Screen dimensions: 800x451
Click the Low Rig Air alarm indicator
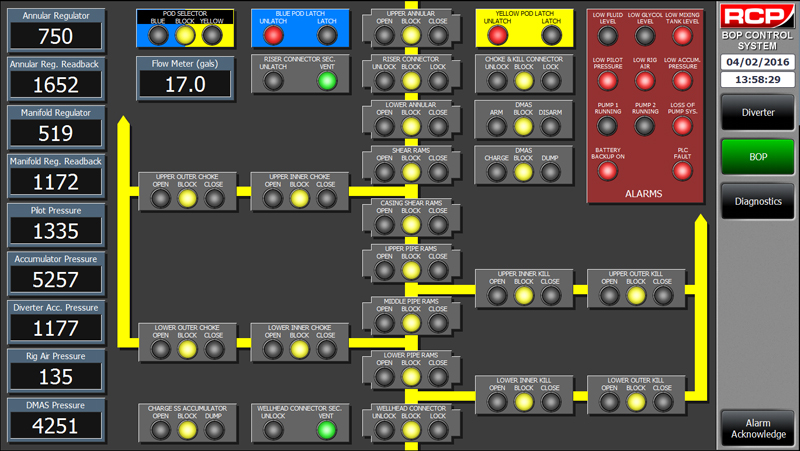pyautogui.click(x=644, y=81)
